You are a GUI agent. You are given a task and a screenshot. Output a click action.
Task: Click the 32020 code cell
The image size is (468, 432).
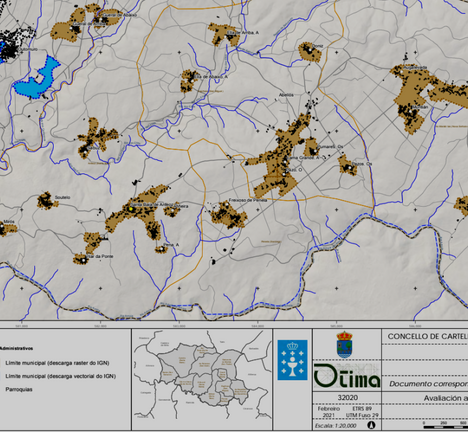point(347,398)
